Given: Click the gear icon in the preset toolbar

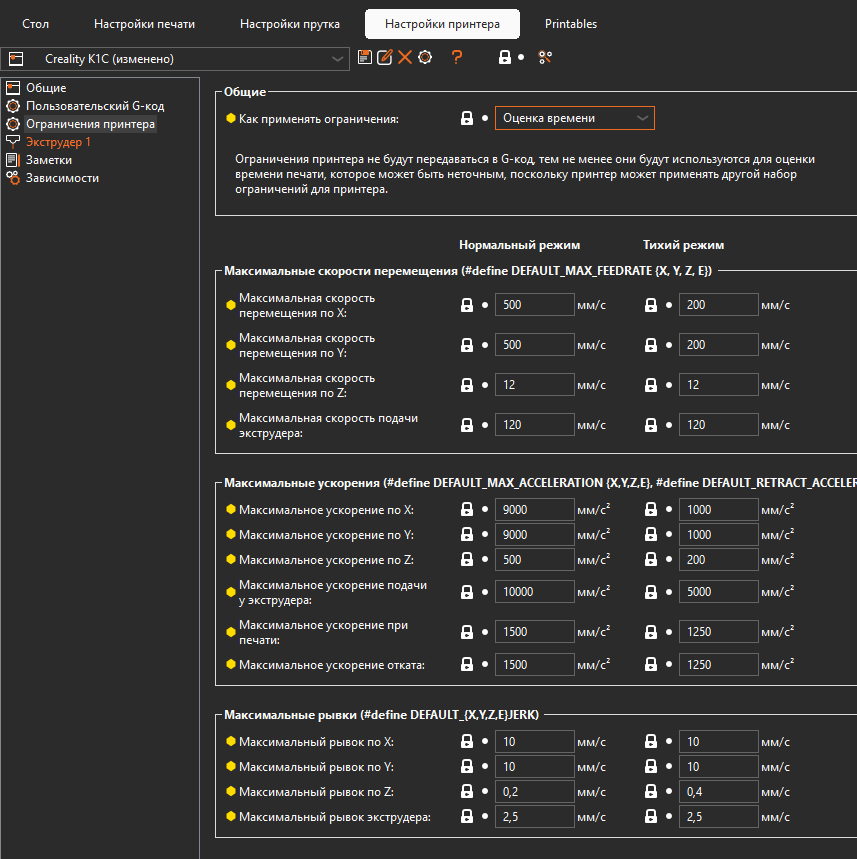Looking at the screenshot, I should [x=425, y=57].
